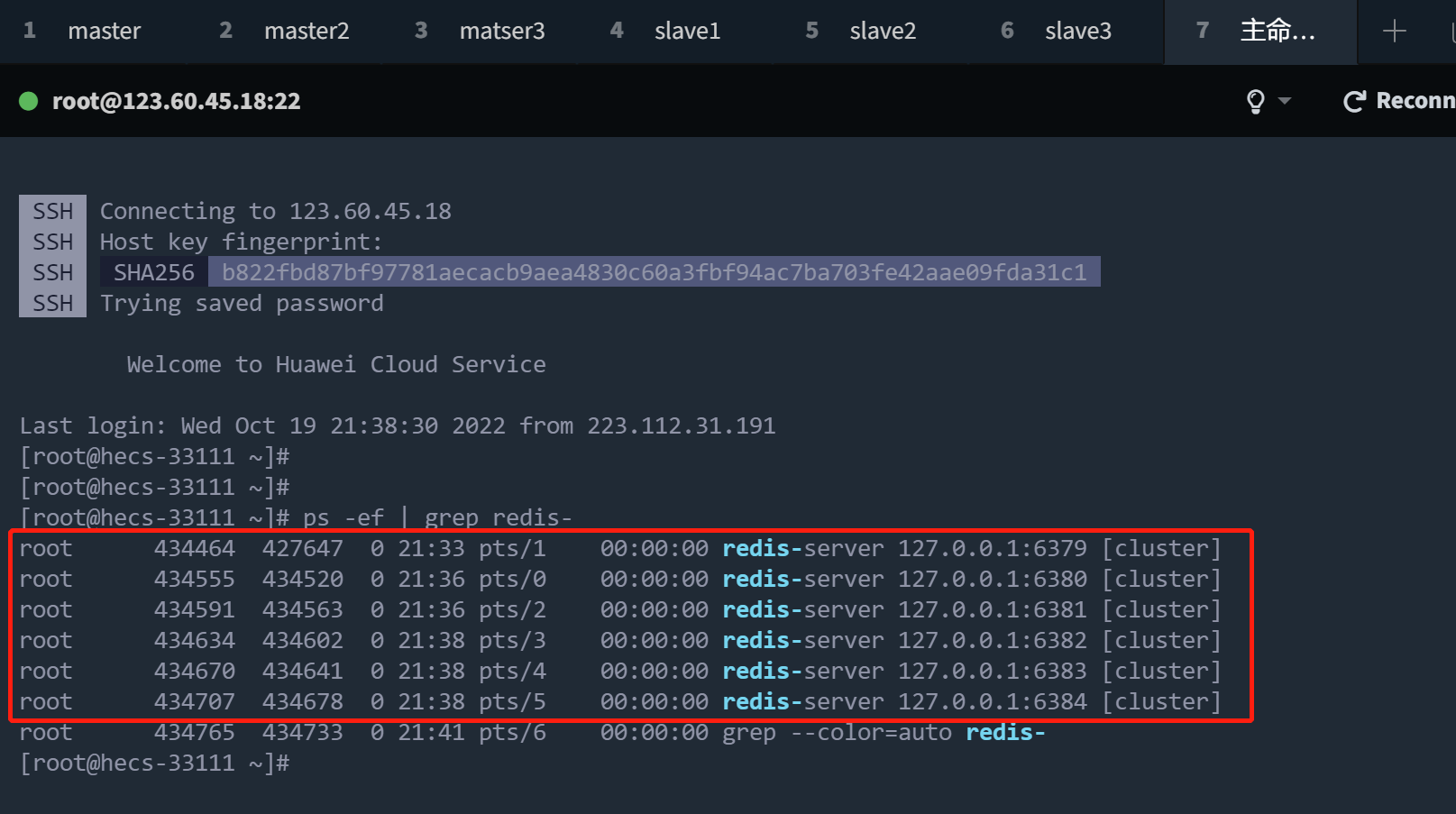This screenshot has height=814, width=1456.
Task: Click the green connection status dot
Action: tap(29, 101)
